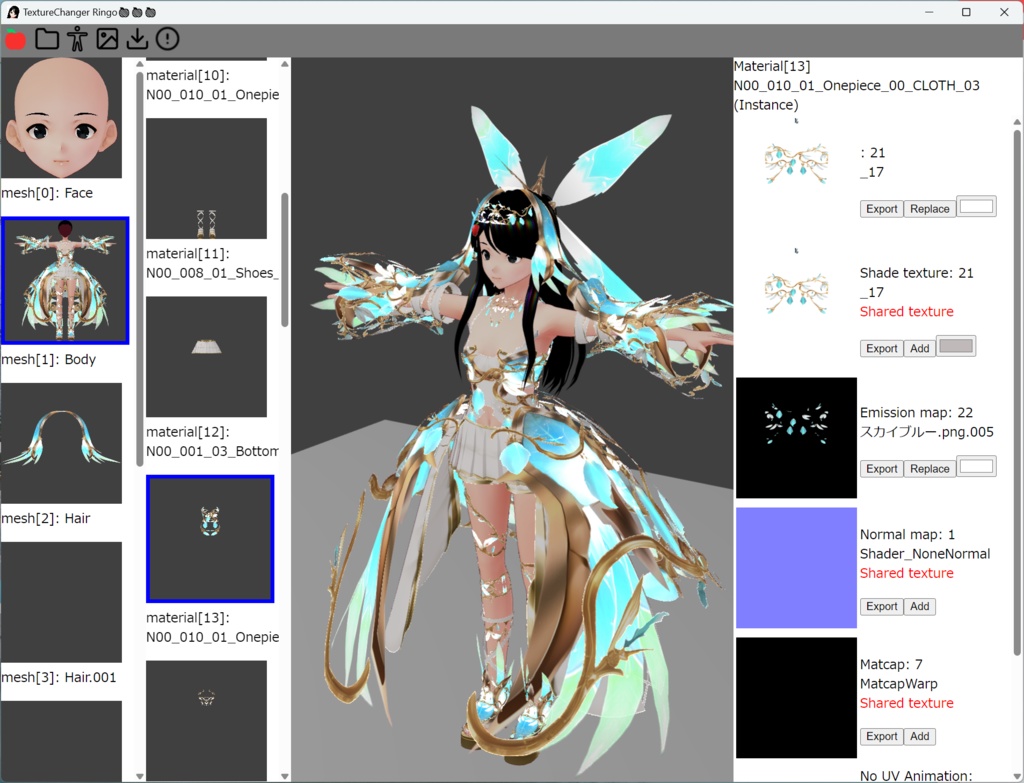Click the download/export toolbar icon

point(137,38)
